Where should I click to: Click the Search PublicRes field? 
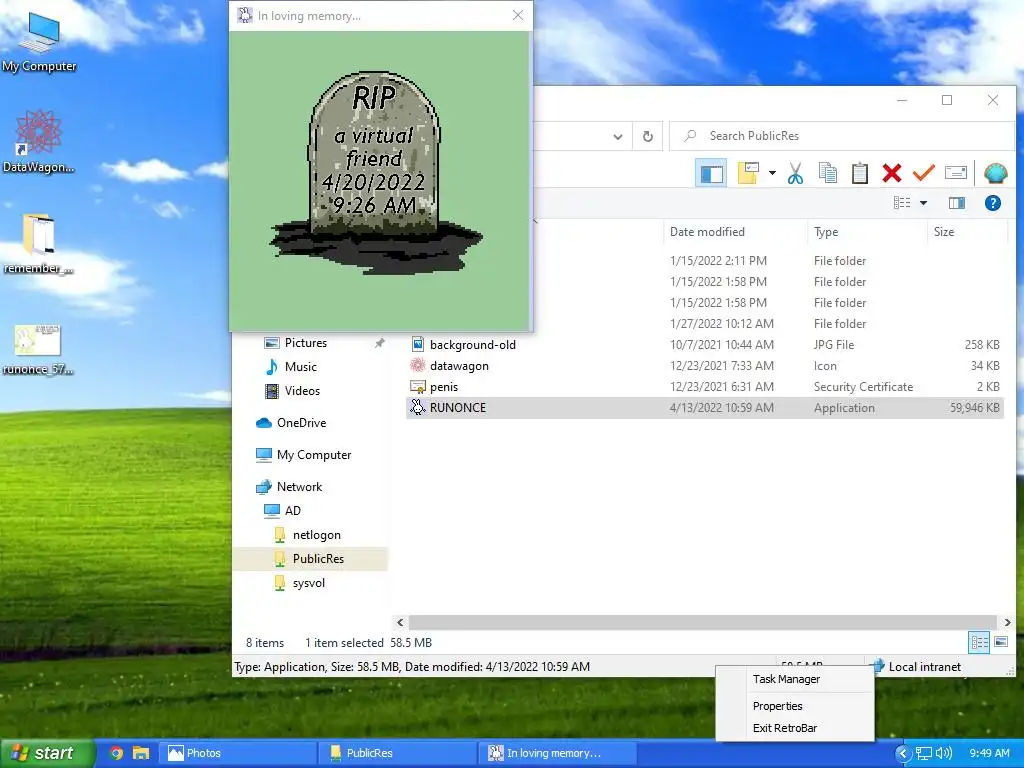(842, 136)
